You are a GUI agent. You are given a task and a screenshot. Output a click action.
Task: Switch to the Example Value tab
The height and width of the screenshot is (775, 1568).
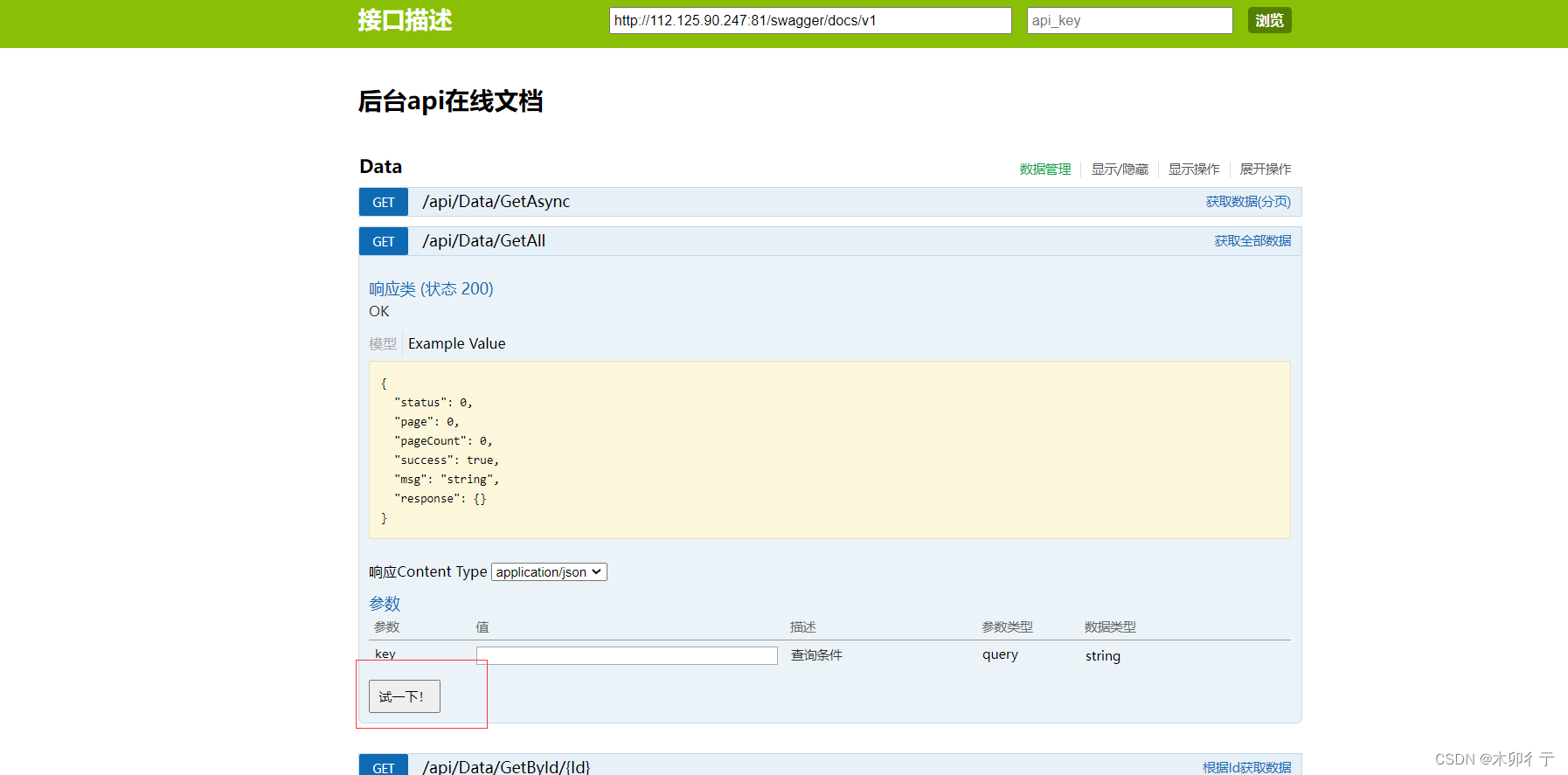[457, 343]
